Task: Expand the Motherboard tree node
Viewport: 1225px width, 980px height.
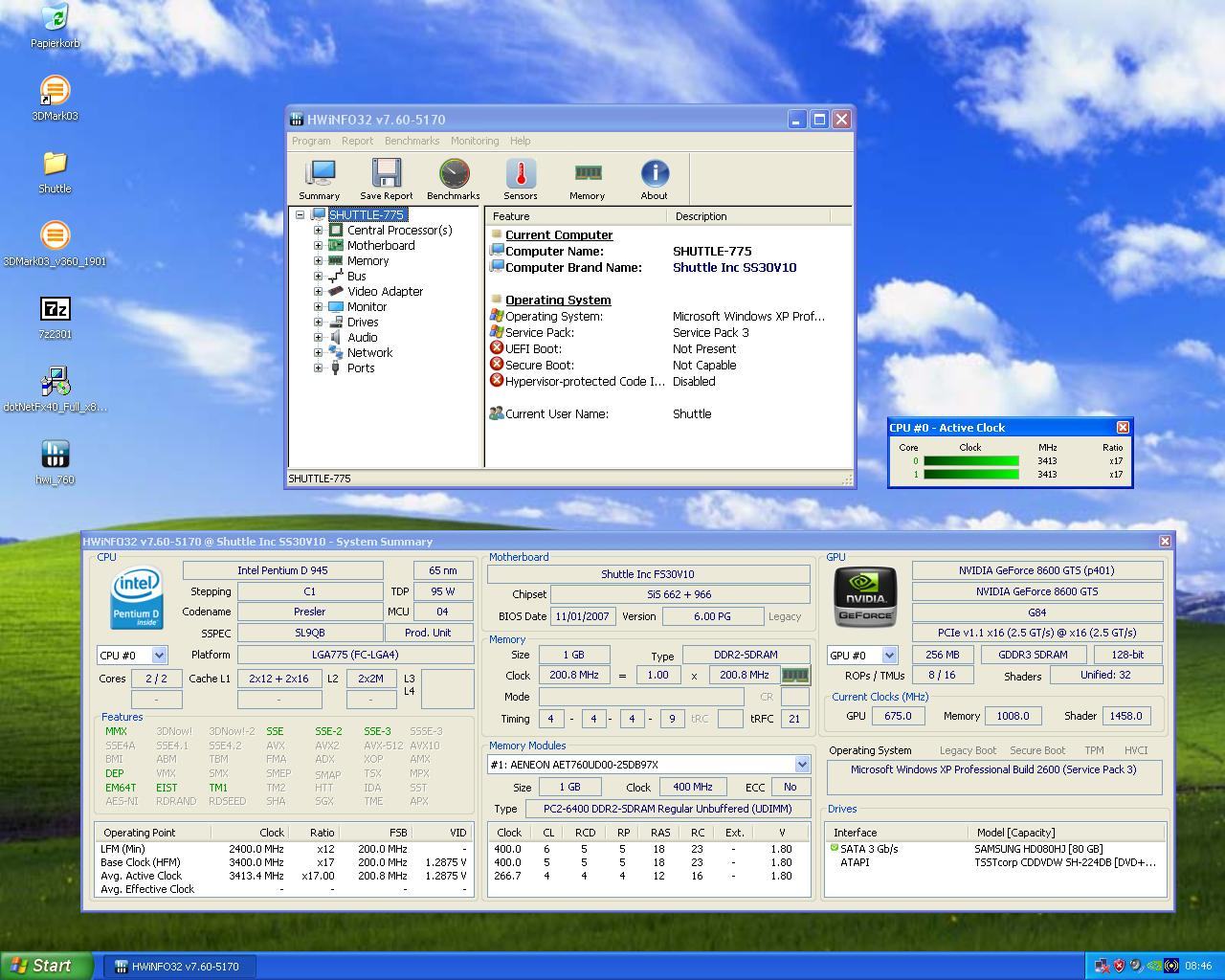Action: [x=318, y=246]
